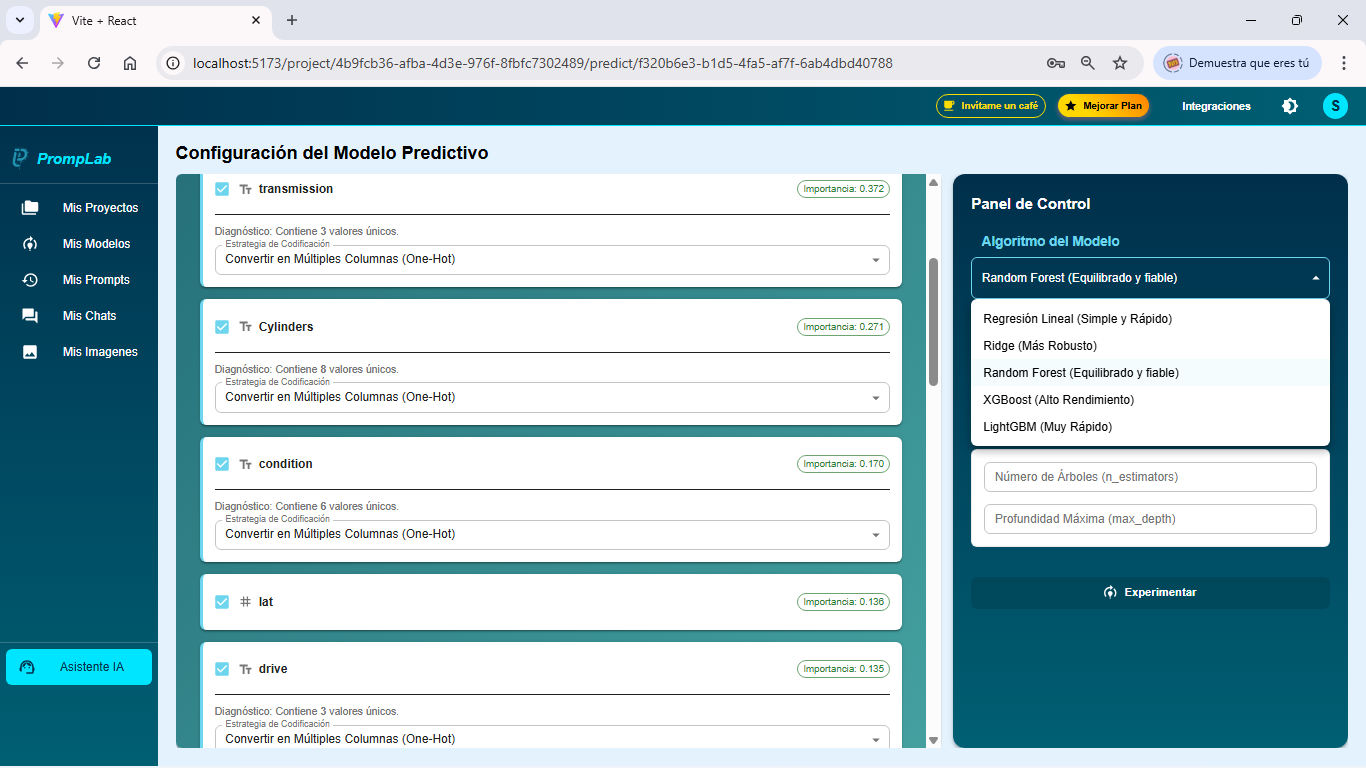Click the Mis Chats bubble icon

(30, 316)
